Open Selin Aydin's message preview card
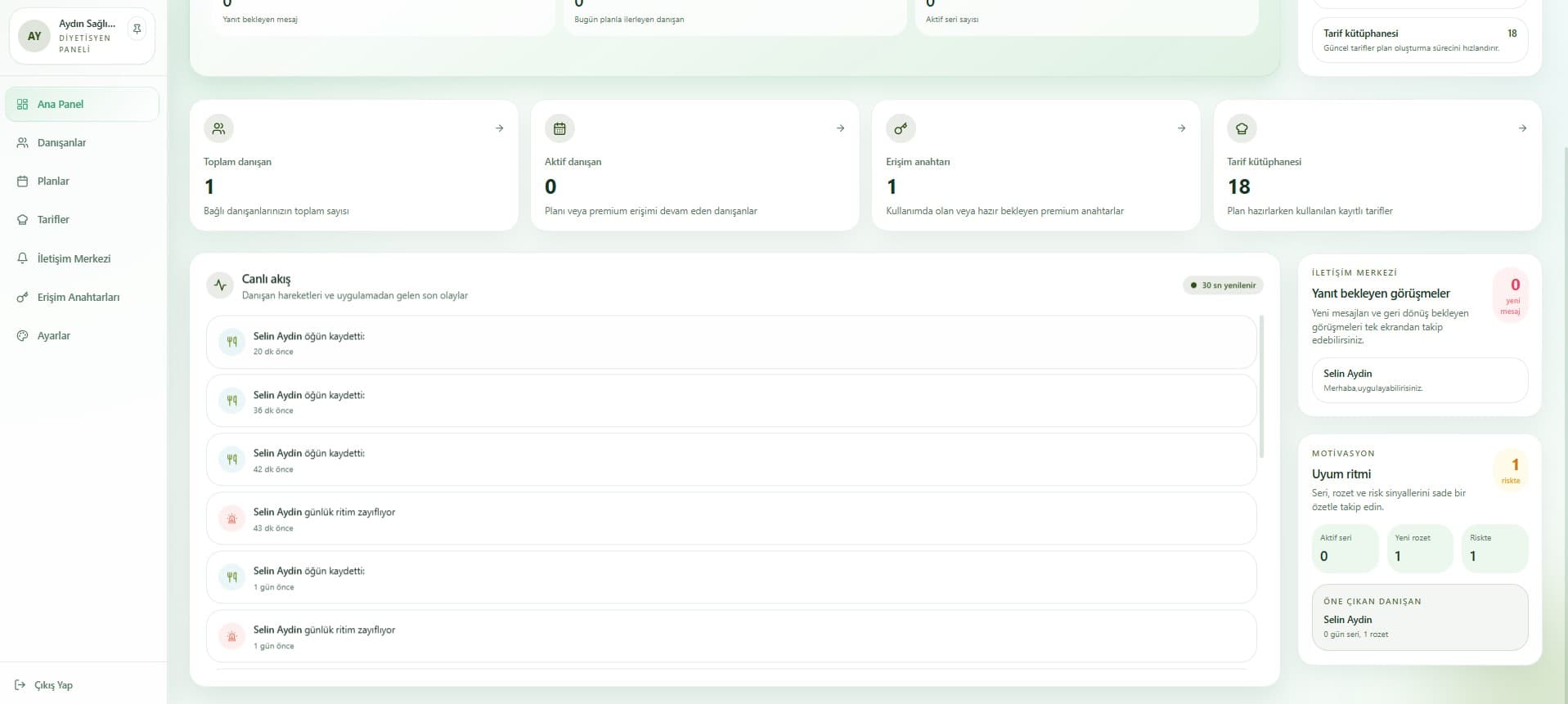 click(1419, 380)
